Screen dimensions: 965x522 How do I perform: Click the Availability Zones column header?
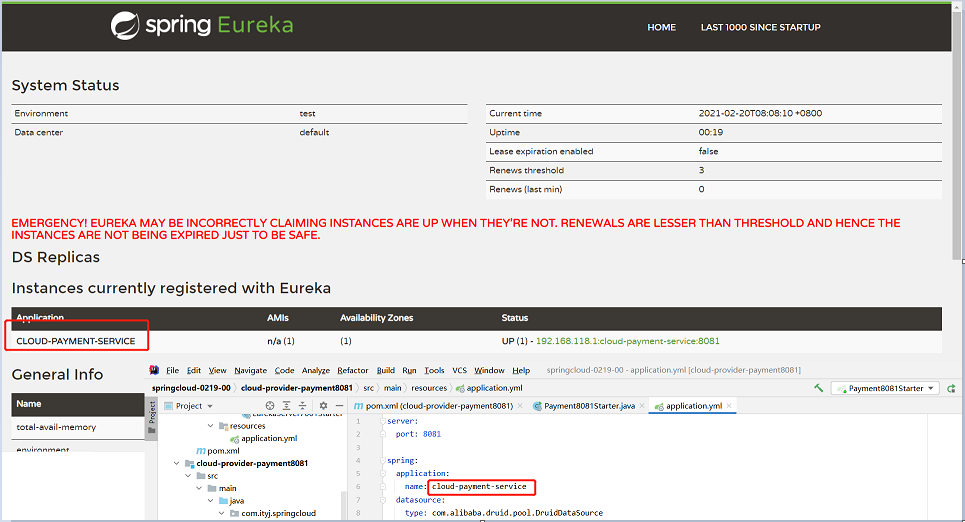pyautogui.click(x=377, y=318)
